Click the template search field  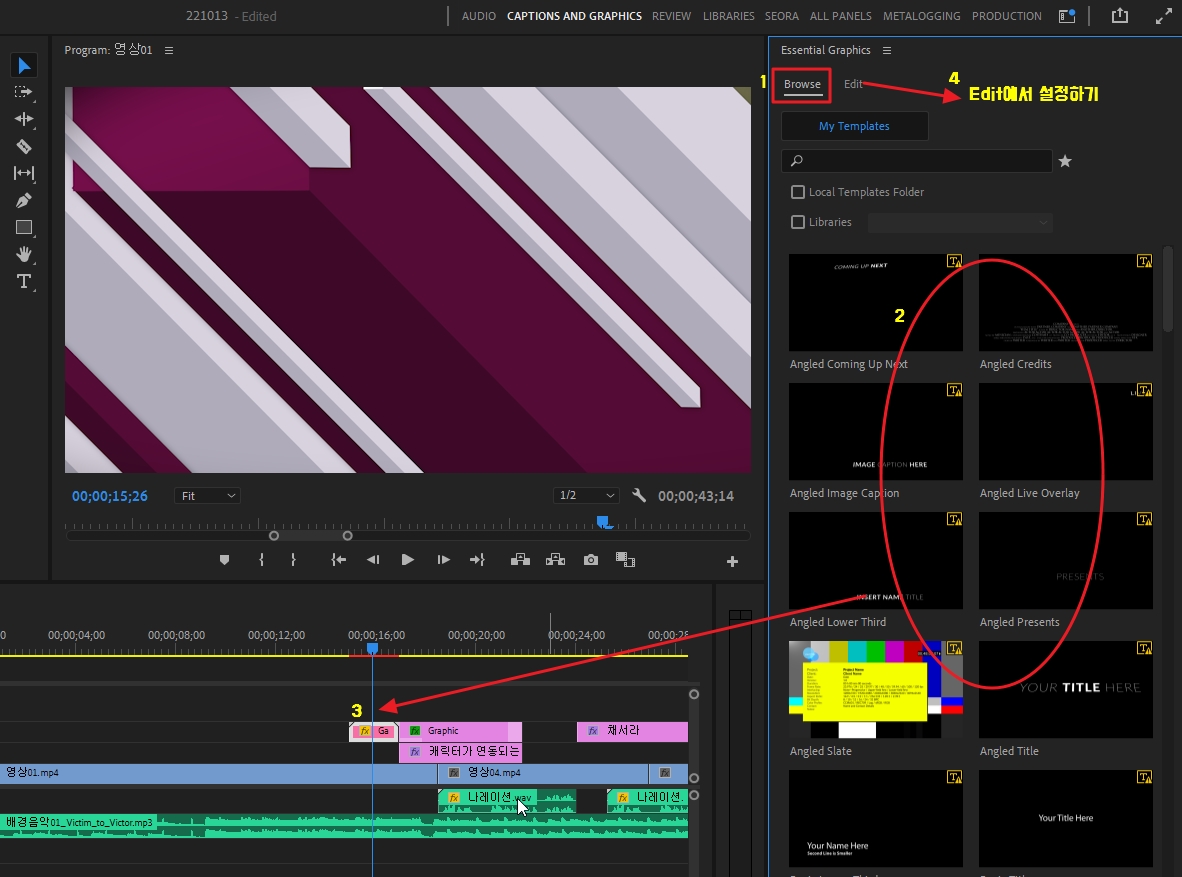pyautogui.click(x=917, y=161)
